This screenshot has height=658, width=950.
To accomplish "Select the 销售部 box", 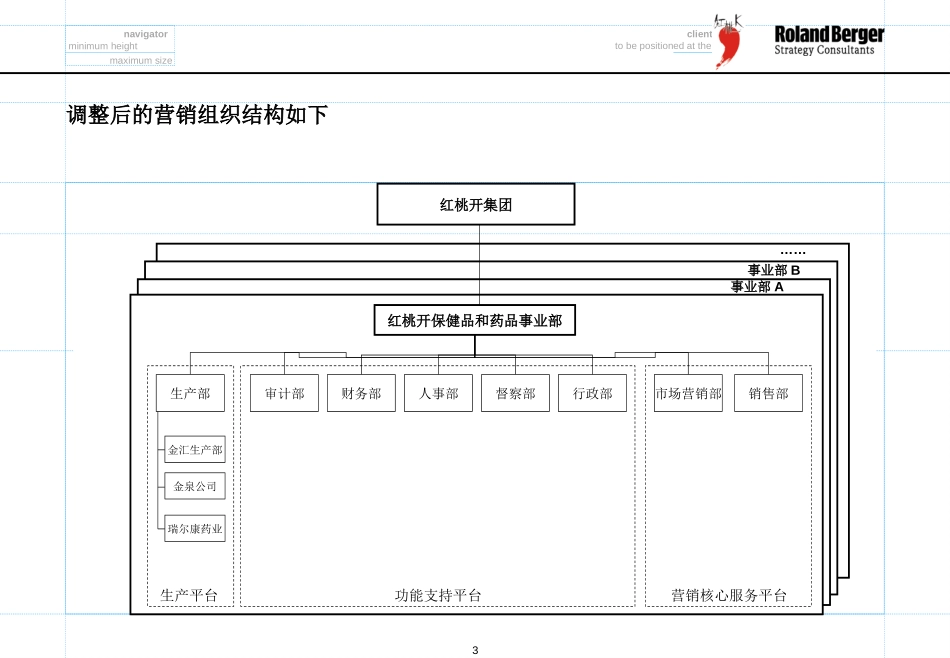I will pyautogui.click(x=768, y=393).
